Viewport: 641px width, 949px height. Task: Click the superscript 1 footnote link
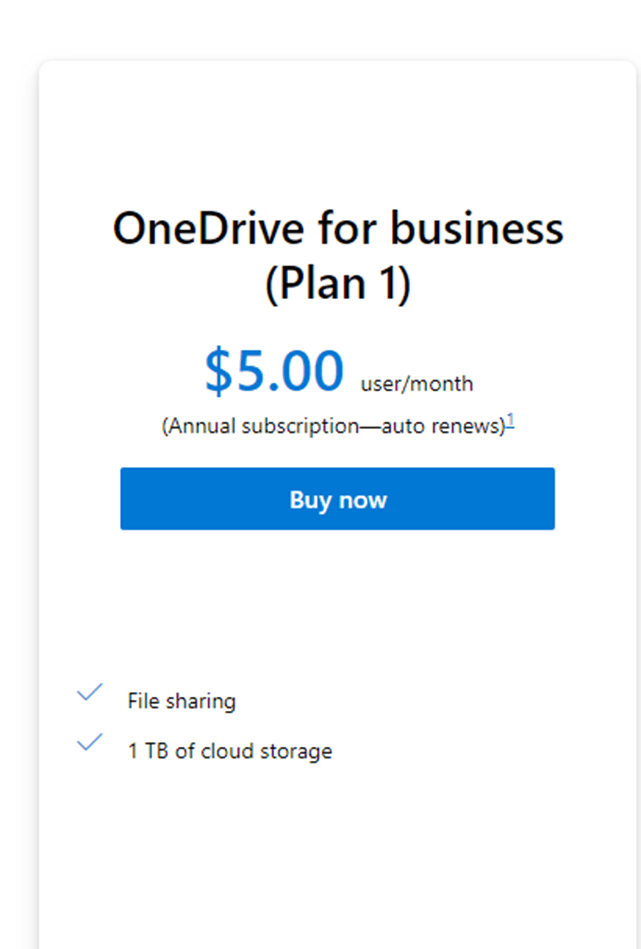pyautogui.click(x=509, y=420)
